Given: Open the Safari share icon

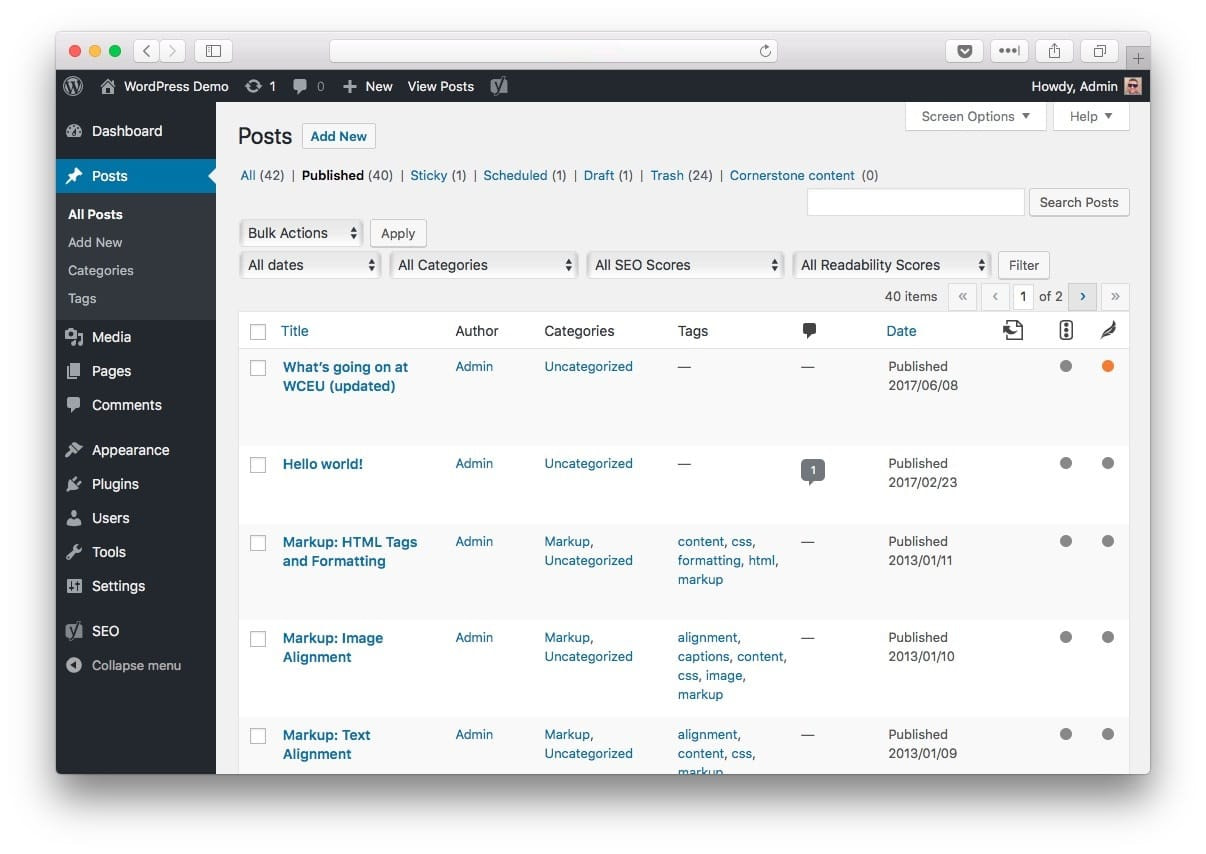Looking at the screenshot, I should click(x=1054, y=51).
